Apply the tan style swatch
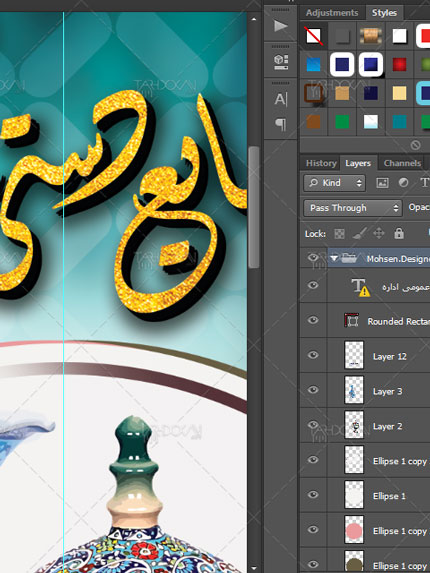 (x=342, y=93)
